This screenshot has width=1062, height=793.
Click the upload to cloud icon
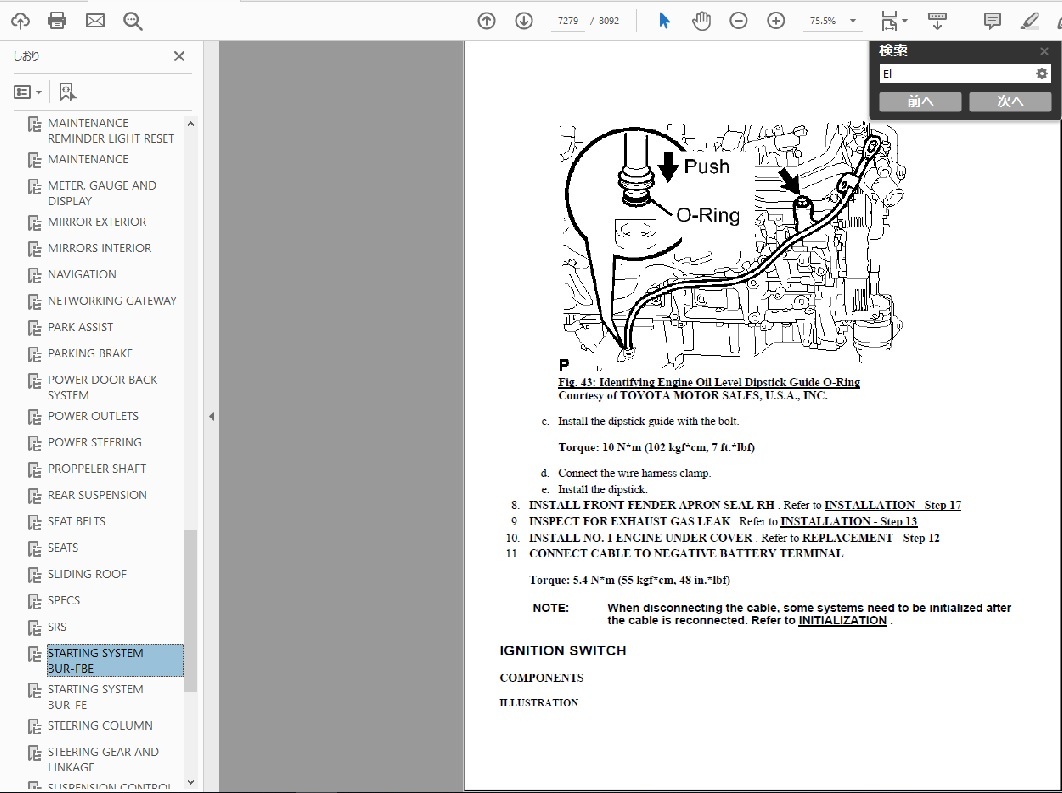20,21
